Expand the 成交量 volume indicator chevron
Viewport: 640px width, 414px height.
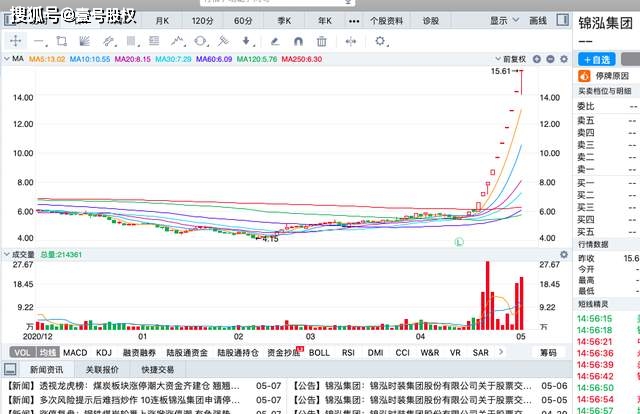tap(7, 254)
